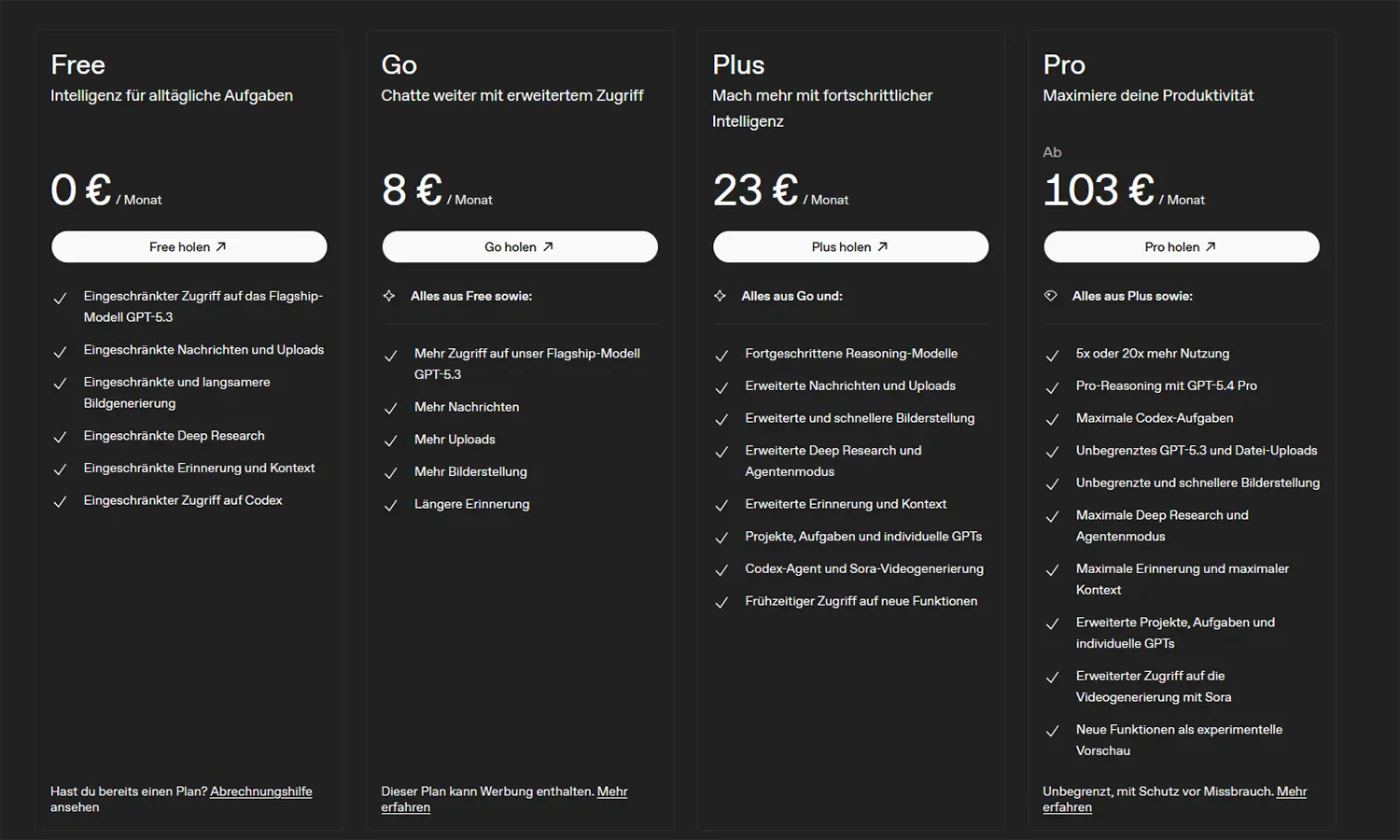Open "Mehr erfahren" link about Werbung
Screen dimensions: 1400x840
(611, 791)
